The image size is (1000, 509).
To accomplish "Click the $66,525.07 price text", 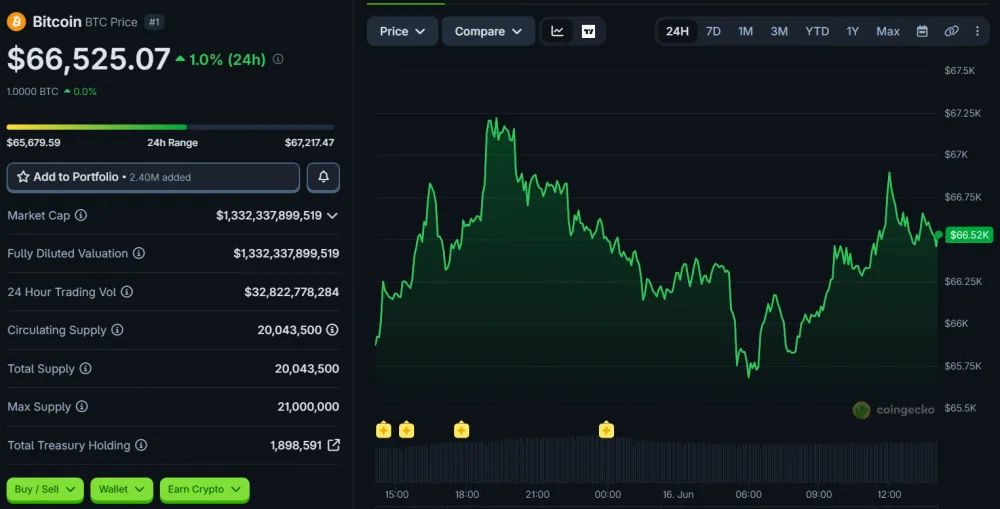I will tap(89, 59).
